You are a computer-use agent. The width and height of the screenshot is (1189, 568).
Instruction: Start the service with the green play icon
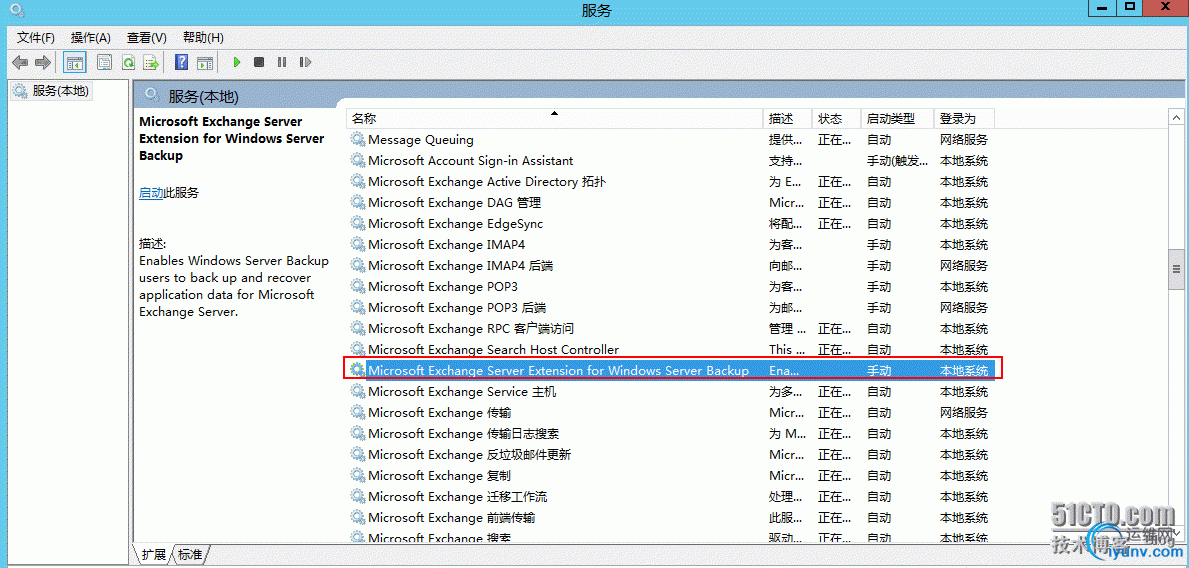pos(237,62)
